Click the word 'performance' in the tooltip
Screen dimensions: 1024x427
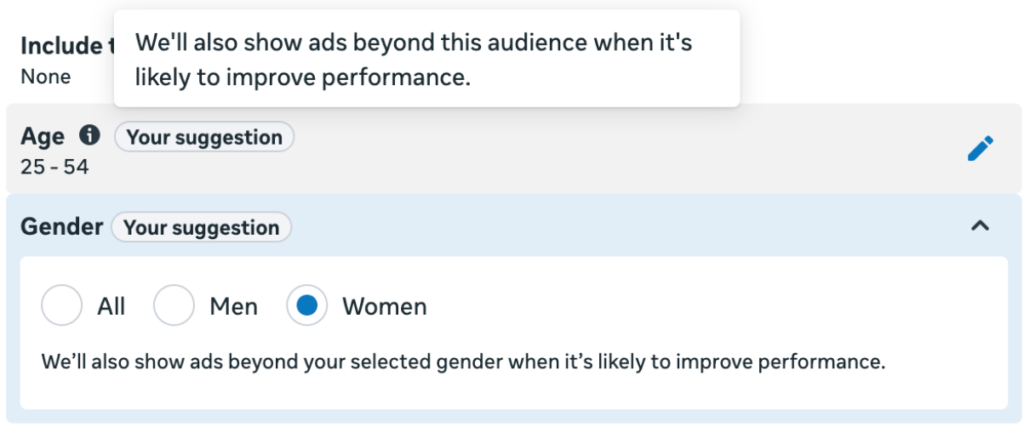403,78
